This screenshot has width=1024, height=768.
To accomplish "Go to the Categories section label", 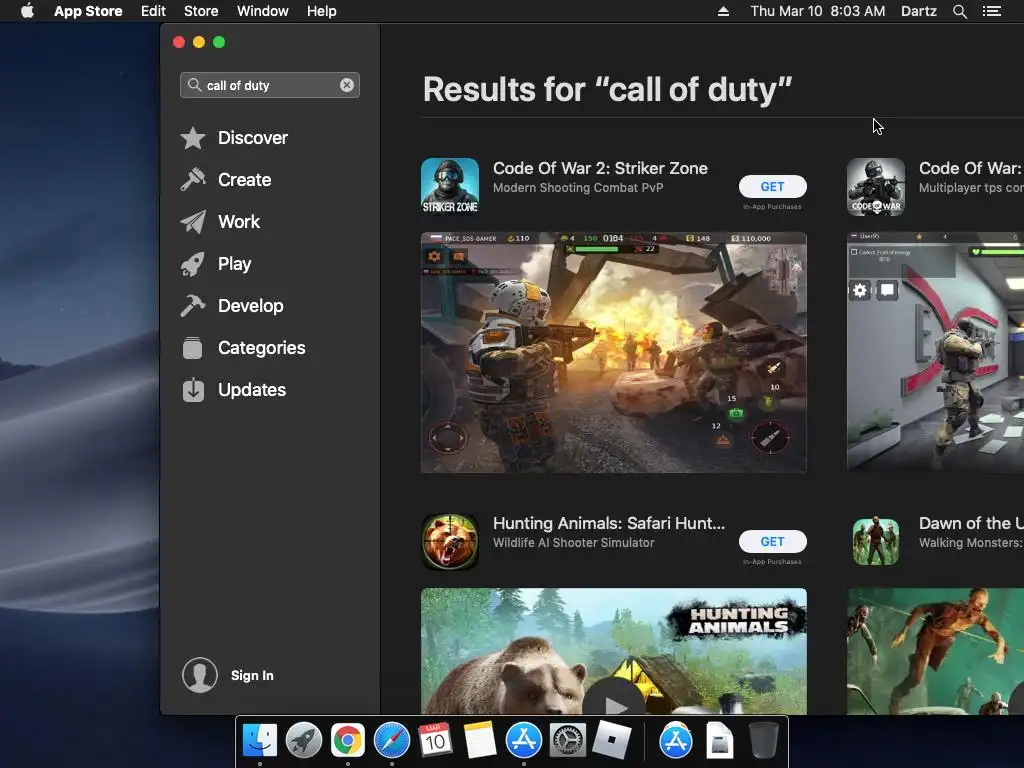I will tap(262, 347).
